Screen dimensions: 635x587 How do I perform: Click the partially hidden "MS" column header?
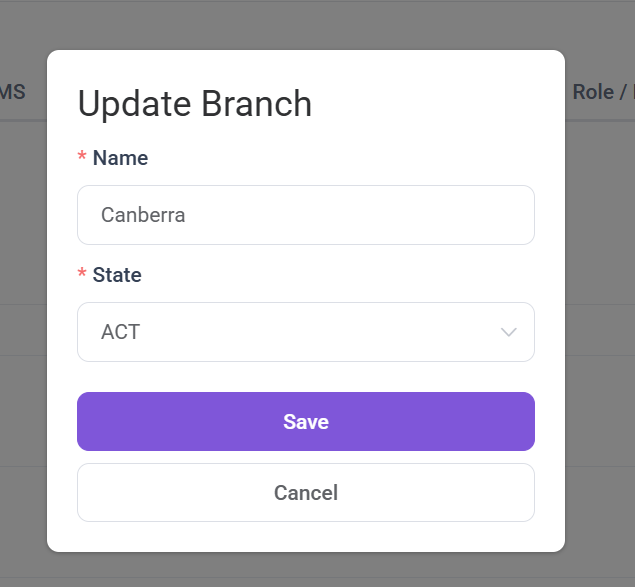pos(13,92)
